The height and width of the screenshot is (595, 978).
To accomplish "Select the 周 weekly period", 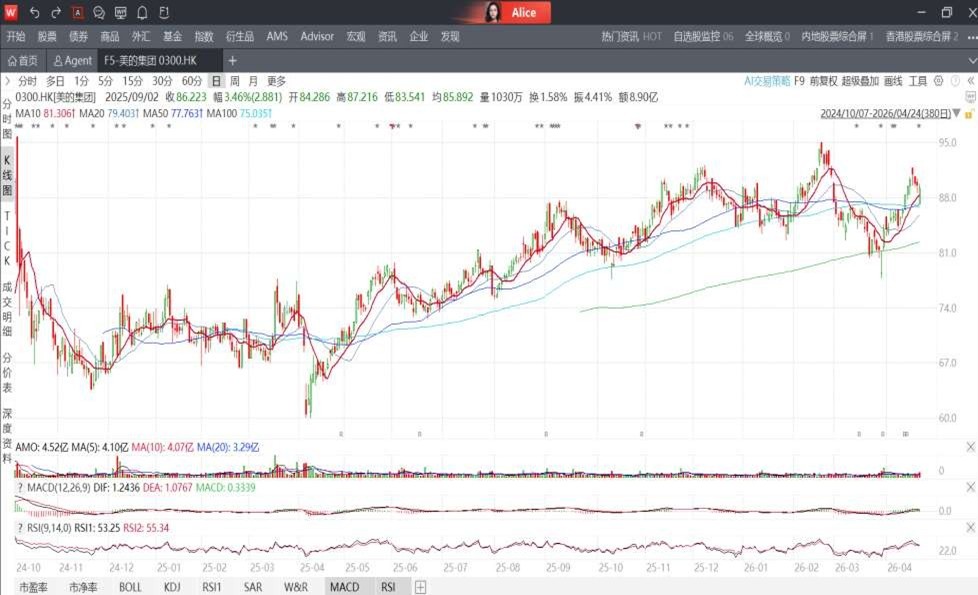I will point(234,81).
